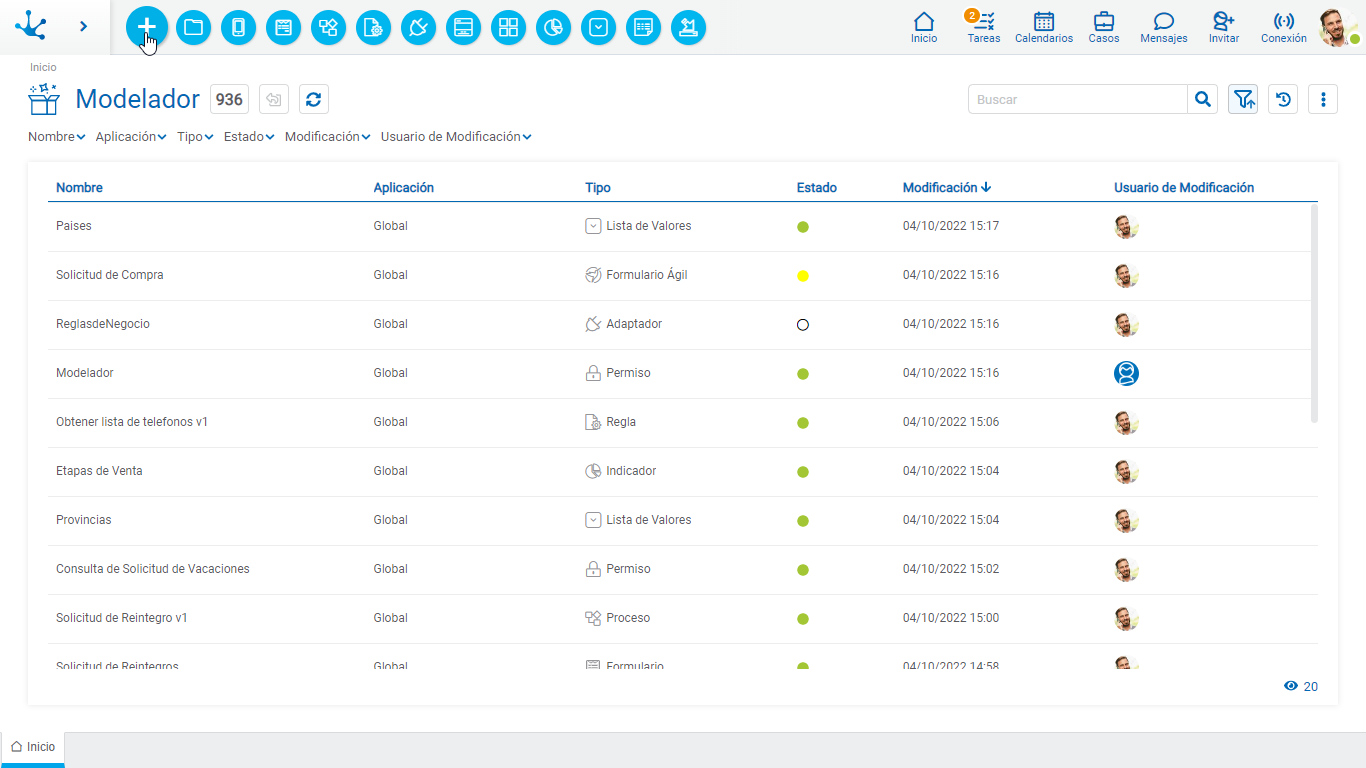Select the pie chart indicator toolbar icon
Image resolution: width=1366 pixels, height=768 pixels.
[553, 27]
